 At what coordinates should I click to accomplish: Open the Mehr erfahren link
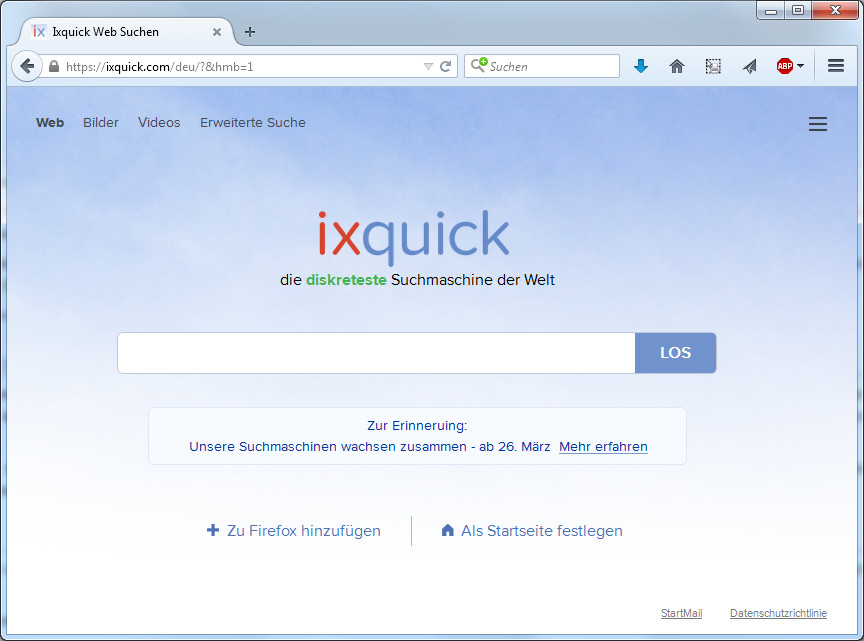pyautogui.click(x=603, y=447)
